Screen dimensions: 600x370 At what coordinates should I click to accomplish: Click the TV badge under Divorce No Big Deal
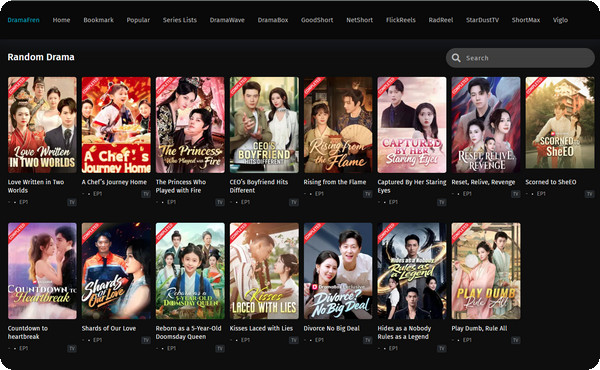(x=368, y=340)
